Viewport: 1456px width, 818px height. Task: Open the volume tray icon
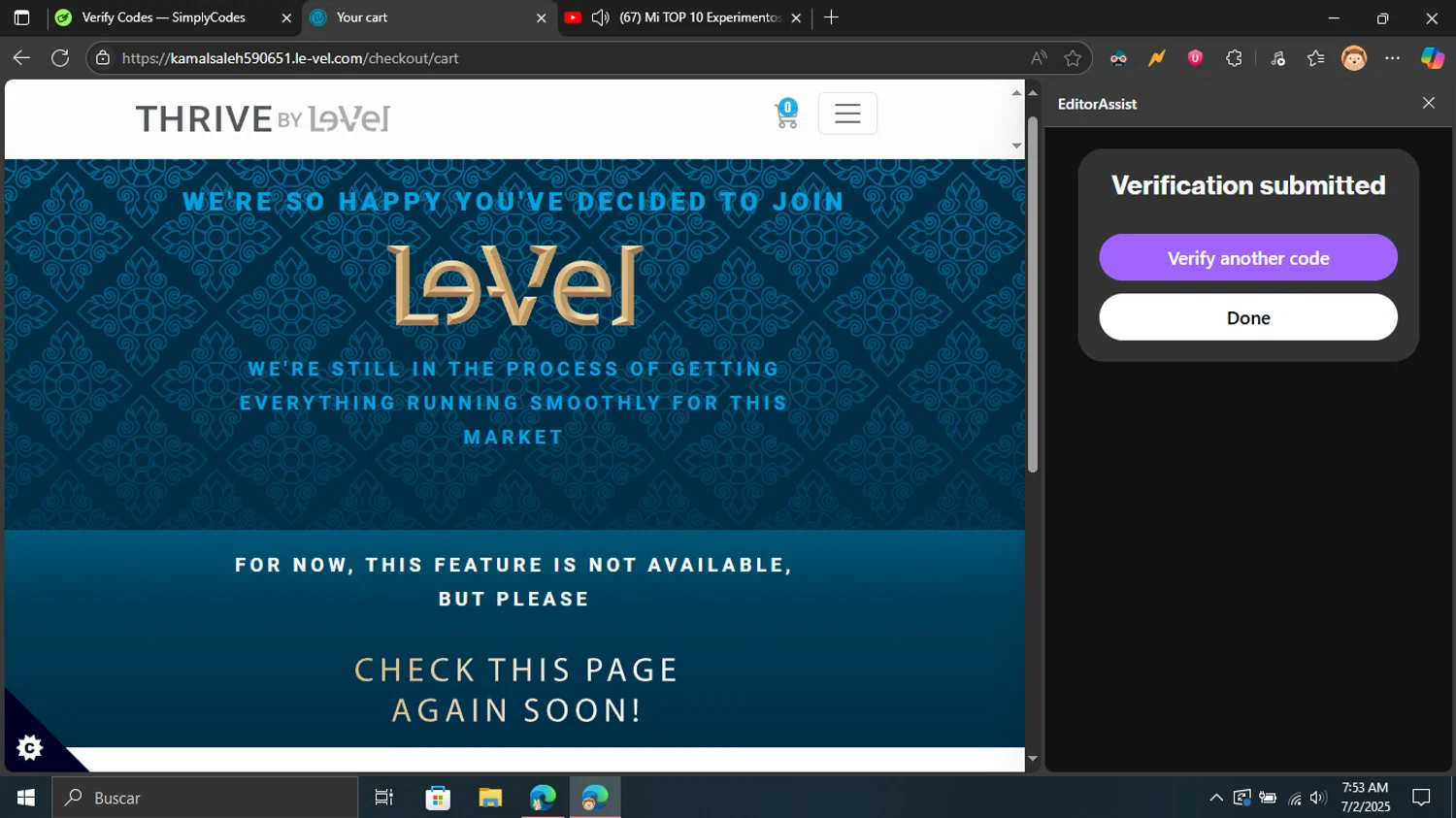1317,798
